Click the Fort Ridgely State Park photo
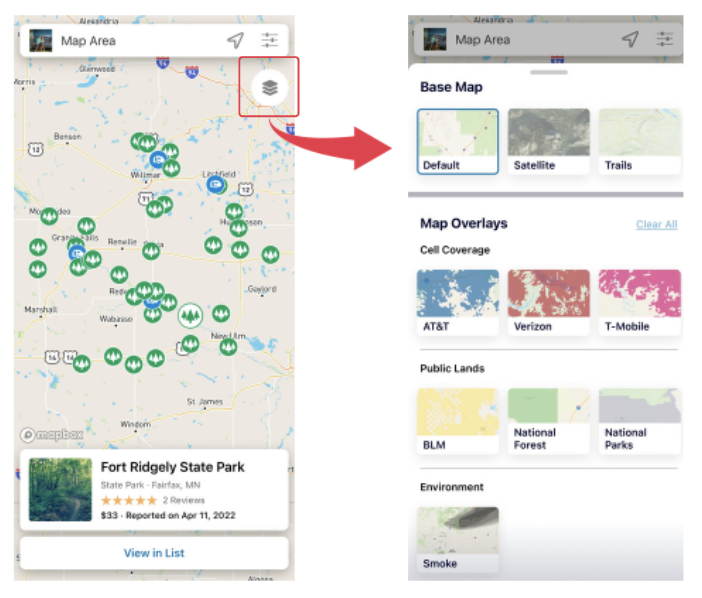 point(60,490)
